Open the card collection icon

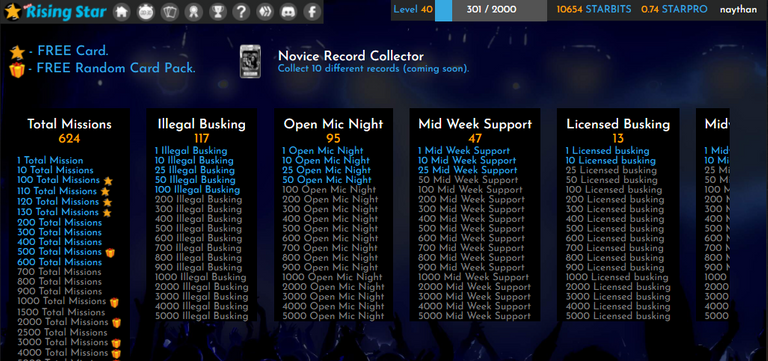(x=169, y=12)
